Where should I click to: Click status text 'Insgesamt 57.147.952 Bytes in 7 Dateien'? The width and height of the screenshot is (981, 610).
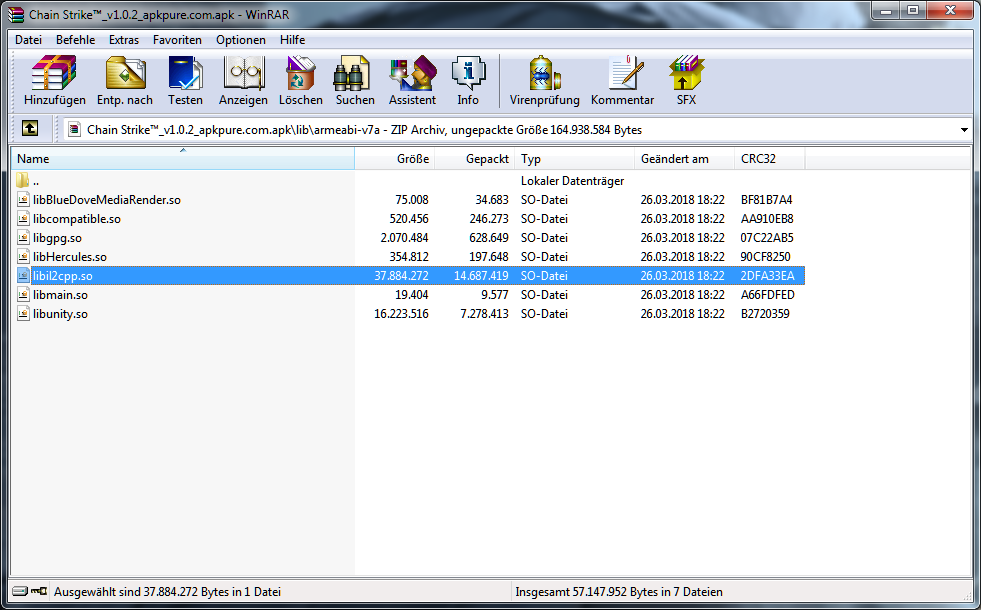tap(619, 592)
